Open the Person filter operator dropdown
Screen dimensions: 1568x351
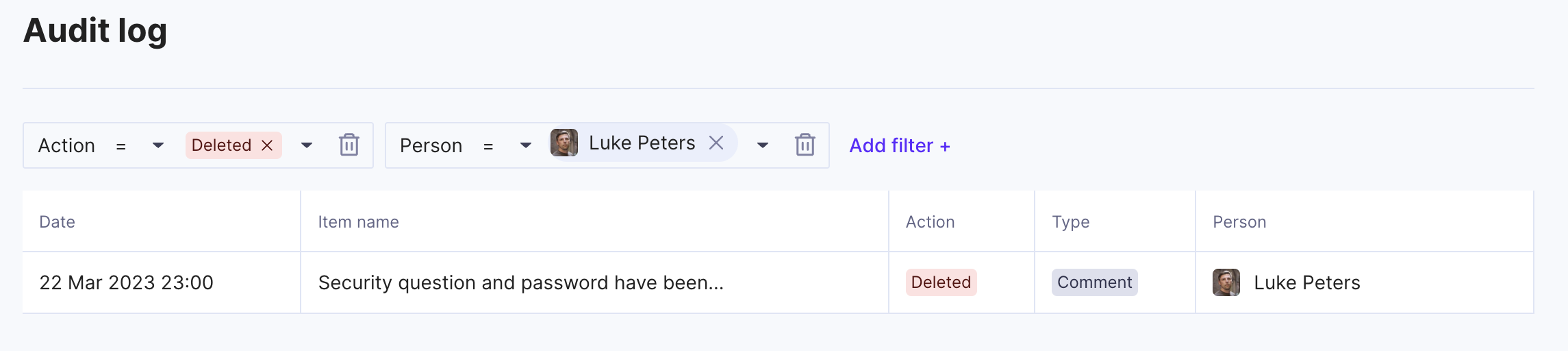[x=526, y=145]
